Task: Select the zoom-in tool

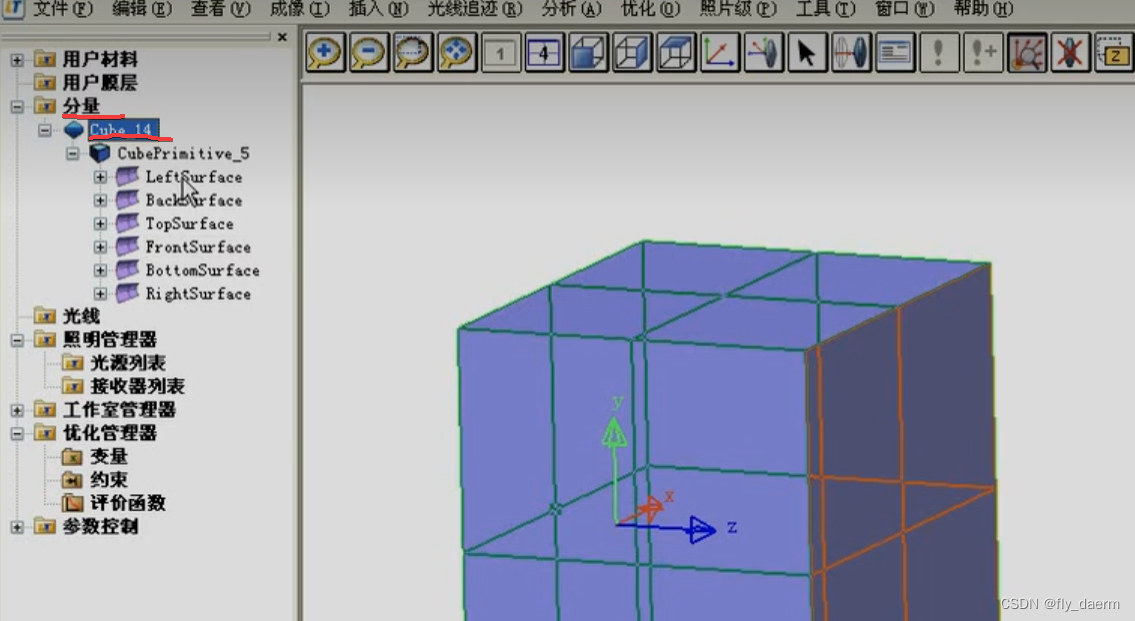Action: [322, 53]
